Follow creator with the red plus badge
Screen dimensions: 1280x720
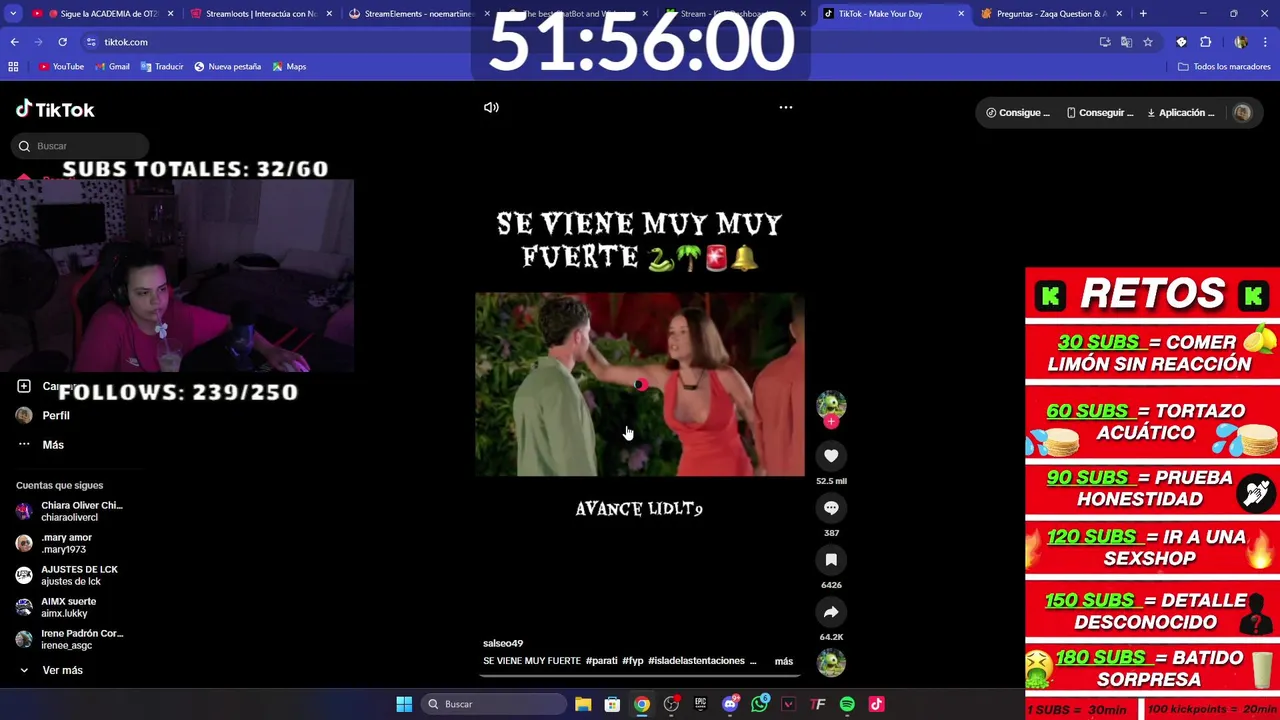pyautogui.click(x=831, y=422)
